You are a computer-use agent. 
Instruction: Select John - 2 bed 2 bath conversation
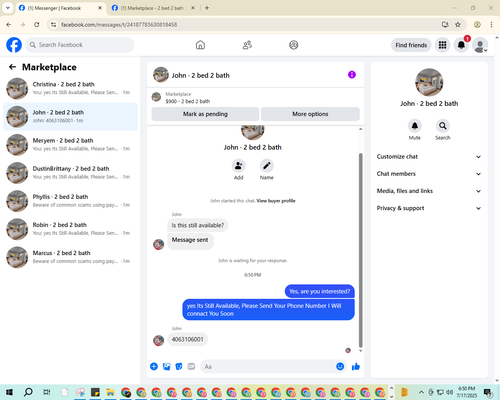click(x=70, y=117)
